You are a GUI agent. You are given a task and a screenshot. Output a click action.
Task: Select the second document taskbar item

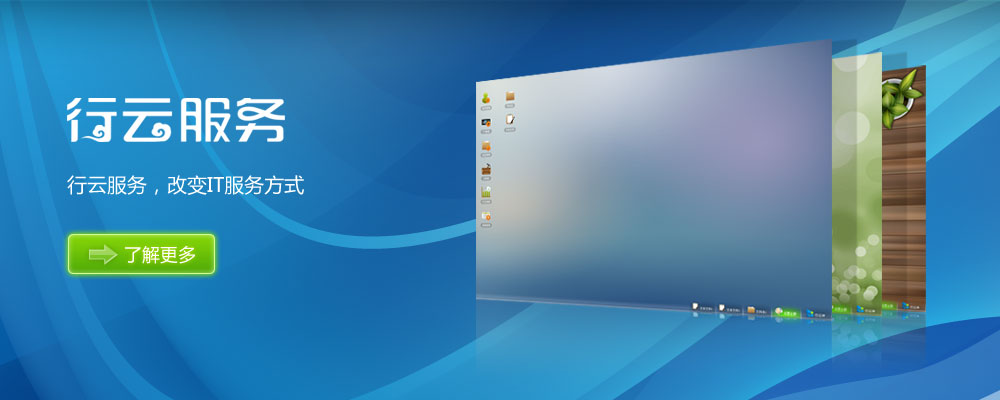(729, 309)
